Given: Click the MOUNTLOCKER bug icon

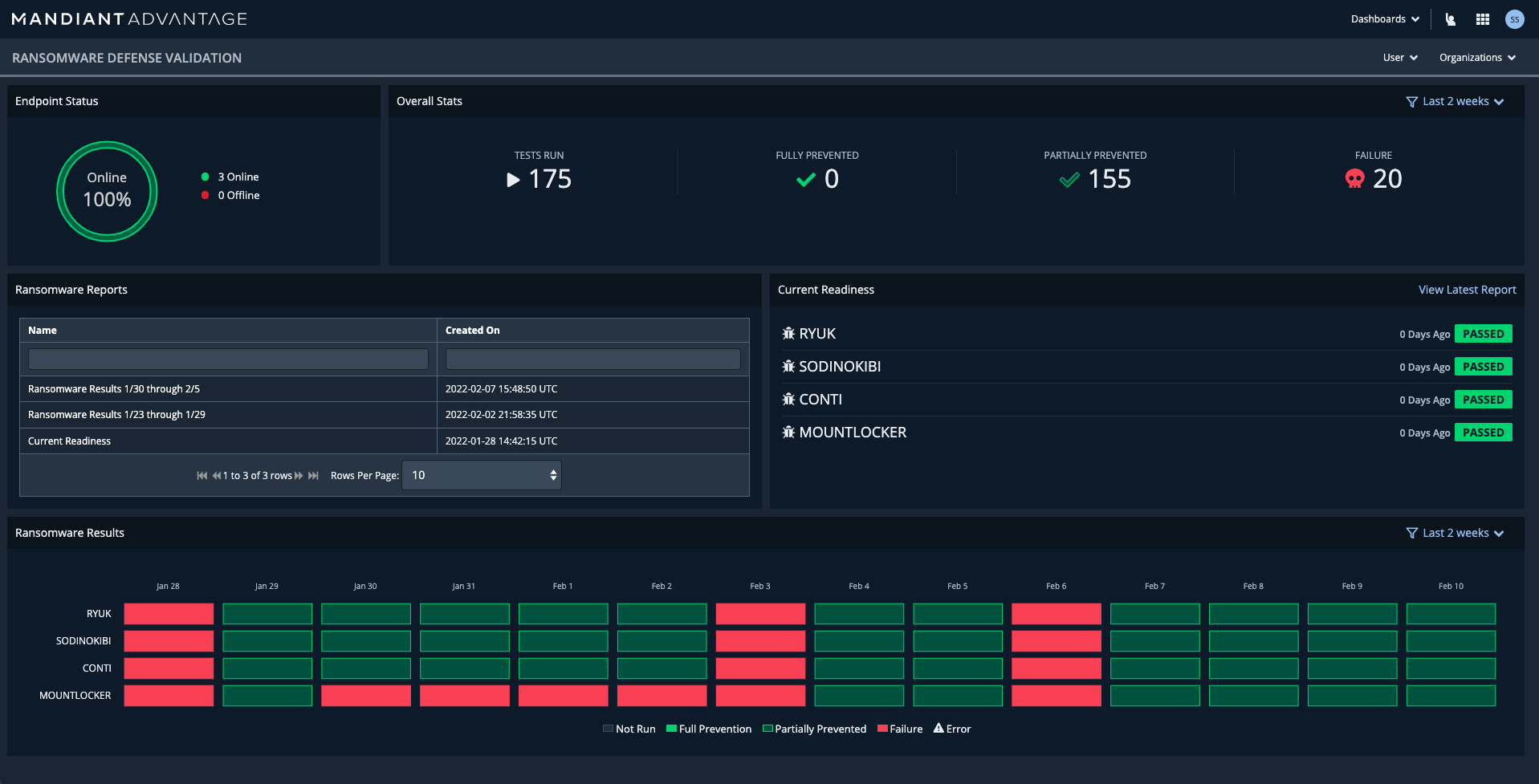Looking at the screenshot, I should 788,432.
